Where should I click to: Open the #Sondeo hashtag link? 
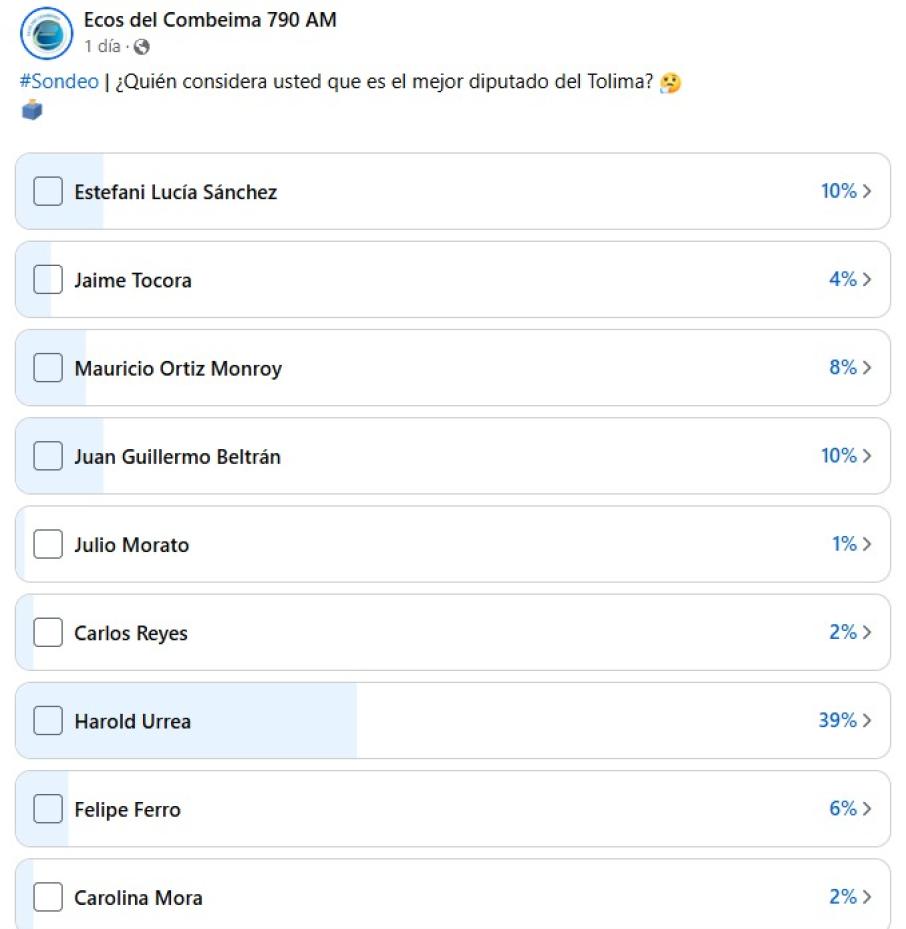pos(59,82)
